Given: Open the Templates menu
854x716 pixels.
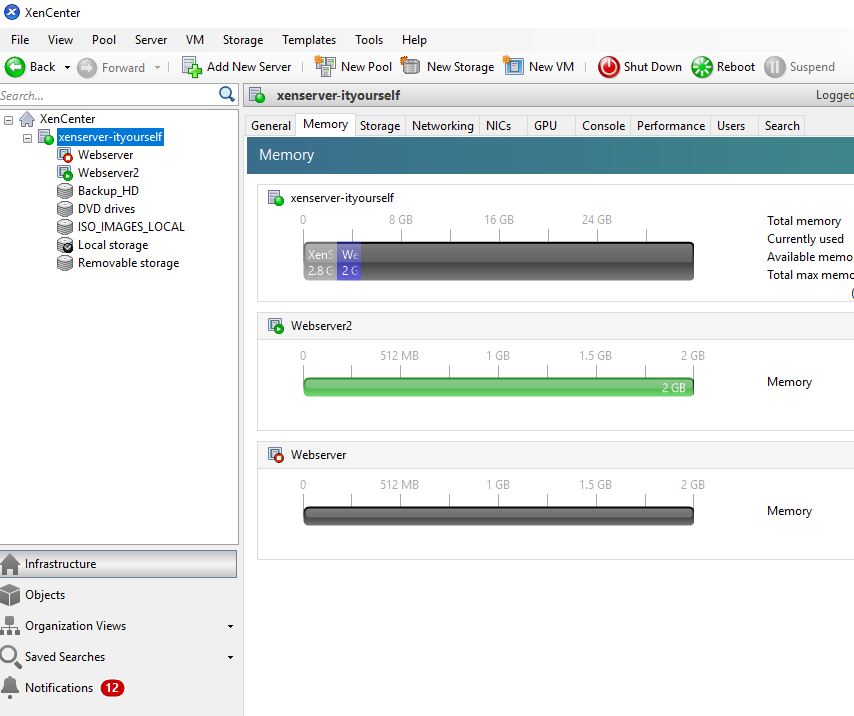Looking at the screenshot, I should point(309,40).
